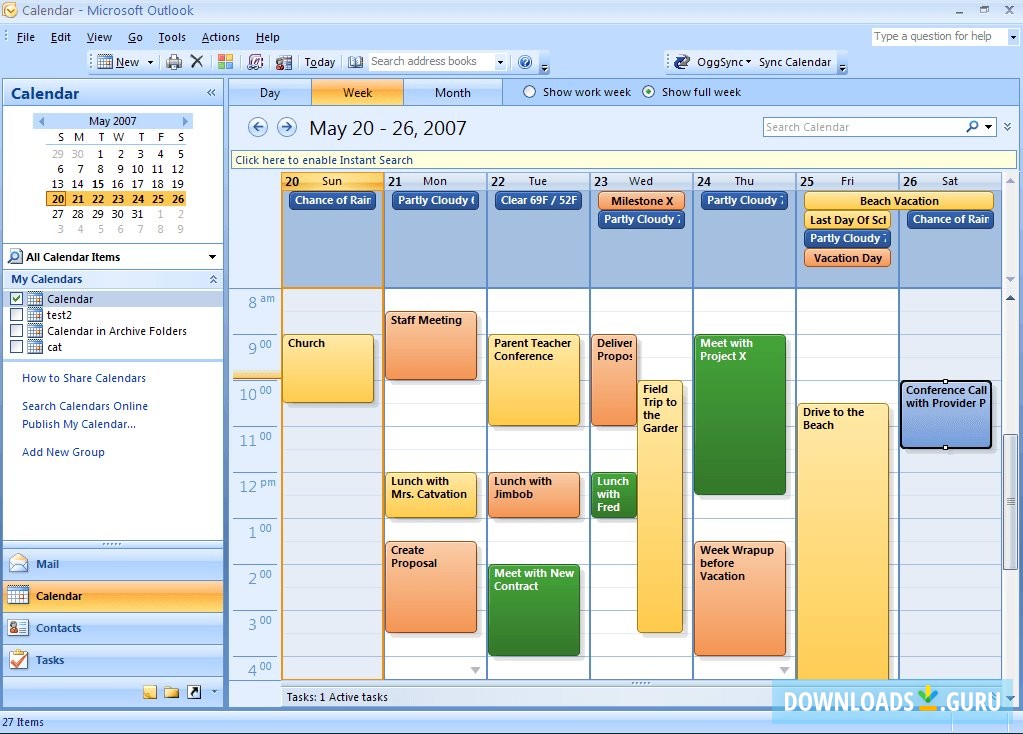1023x734 pixels.
Task: Click How to Share Calendars link
Action: point(84,378)
